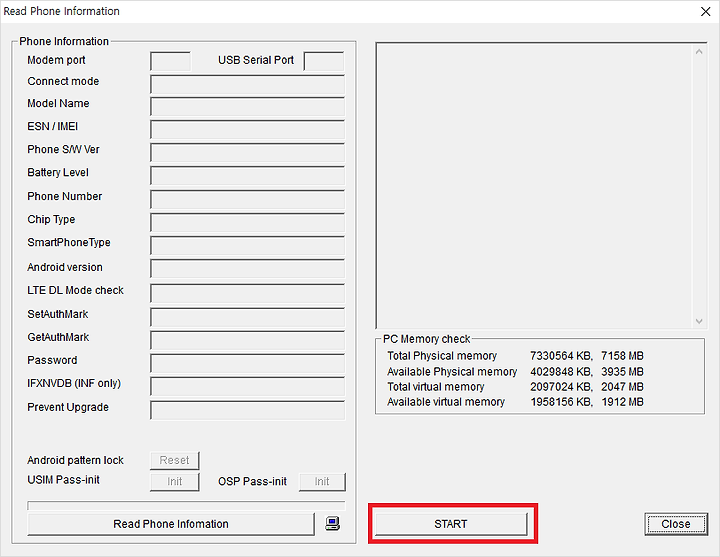Screen dimensions: 720x557
Task: Click the Modem port field
Action: click(x=170, y=61)
